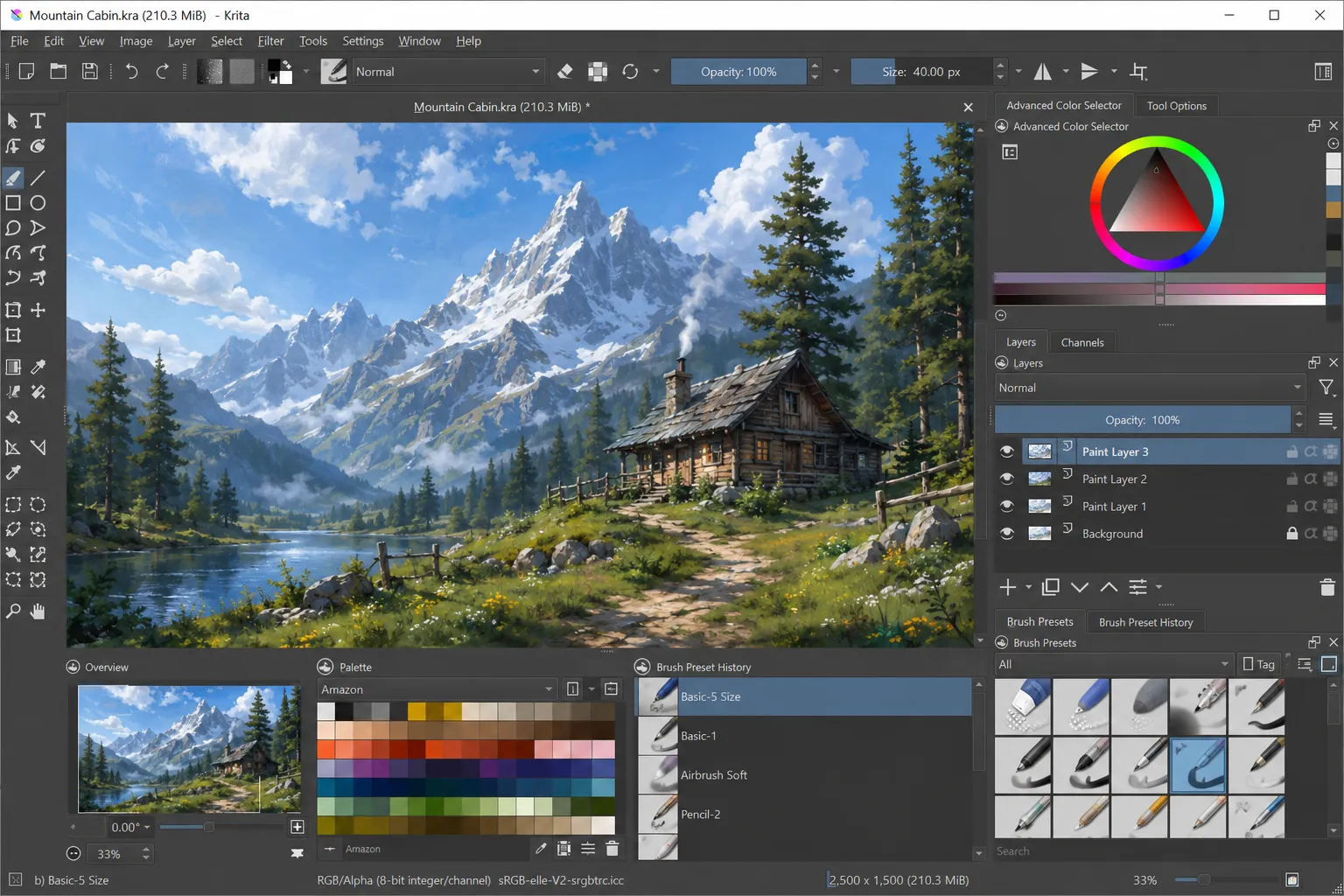Open the Amazon palette dropdown
Image resolution: width=1344 pixels, height=896 pixels.
coord(437,689)
